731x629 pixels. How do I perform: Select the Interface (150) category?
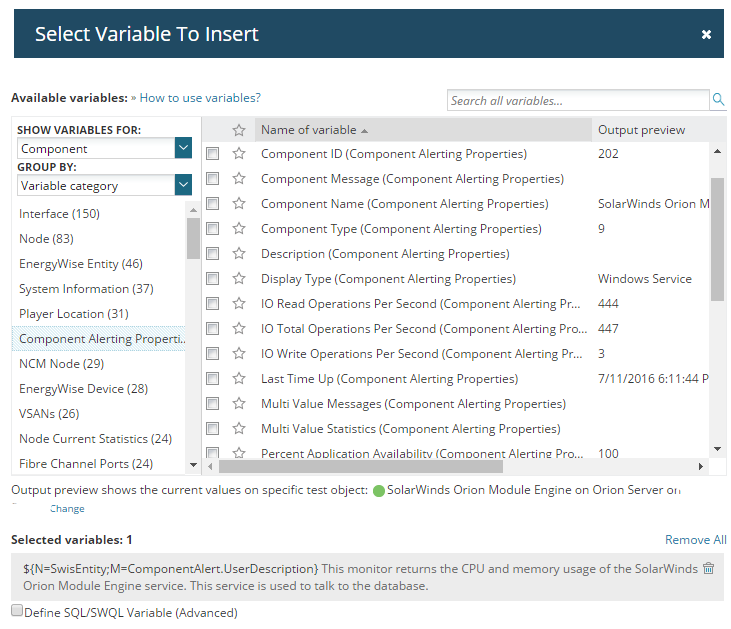click(60, 214)
